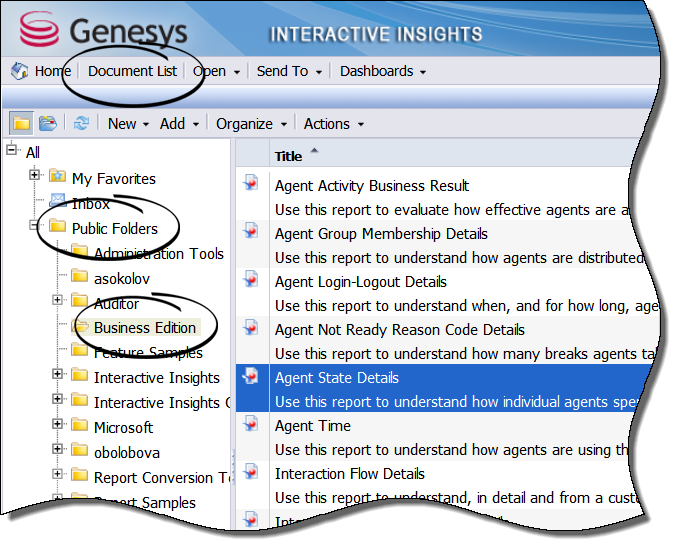Click the Home icon in the top toolbar
This screenshot has height=547, width=677.
[20, 72]
